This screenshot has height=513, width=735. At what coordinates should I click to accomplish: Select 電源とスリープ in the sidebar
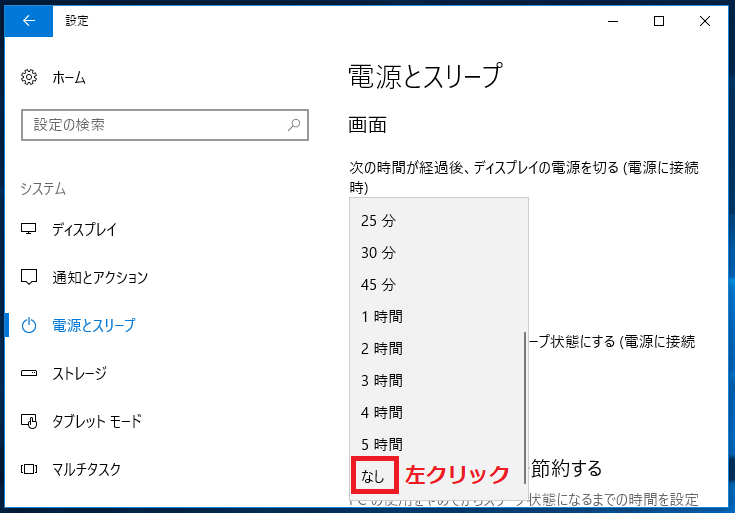(x=94, y=325)
